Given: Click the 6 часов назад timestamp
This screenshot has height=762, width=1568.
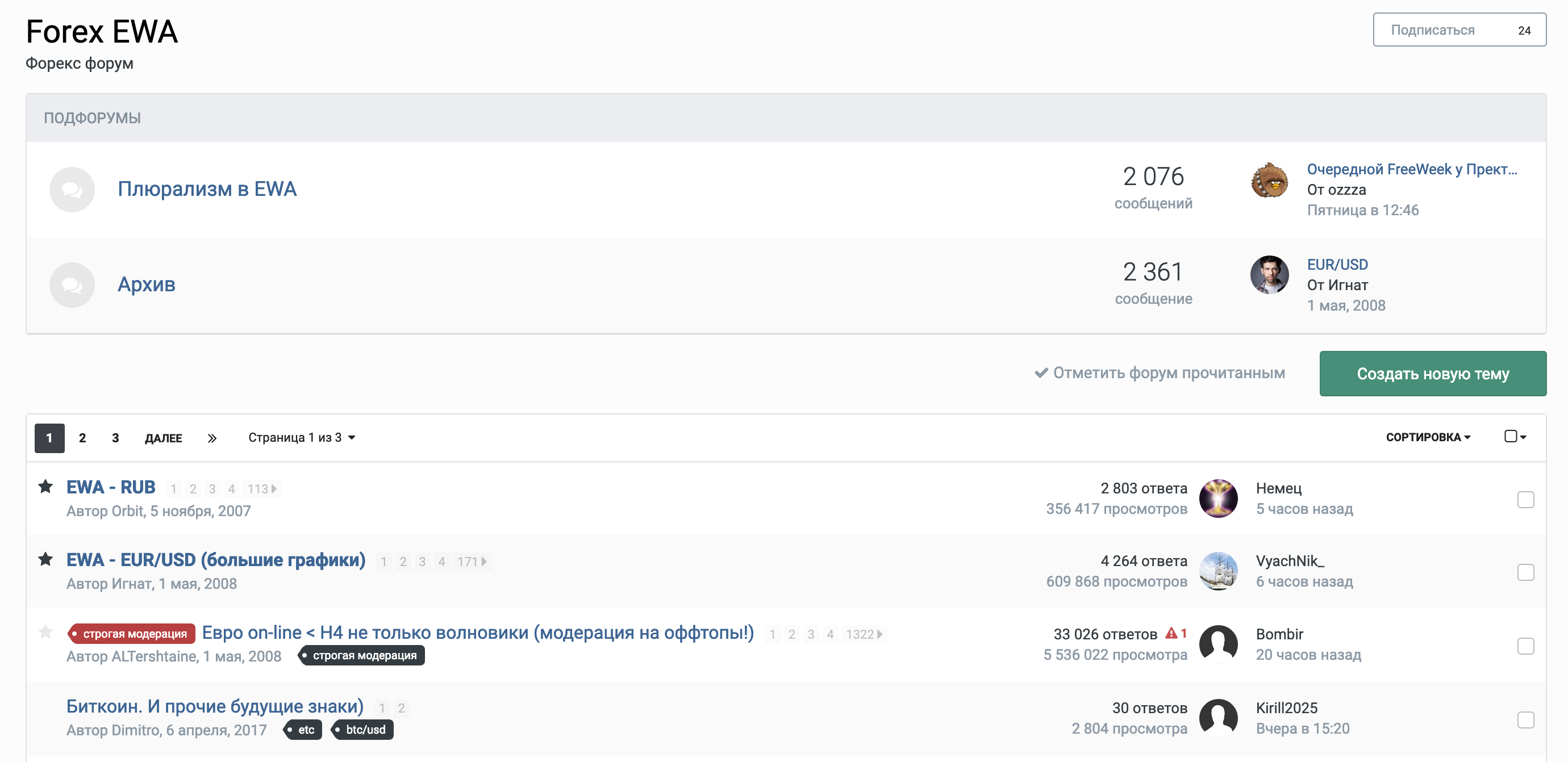Looking at the screenshot, I should [x=1304, y=582].
